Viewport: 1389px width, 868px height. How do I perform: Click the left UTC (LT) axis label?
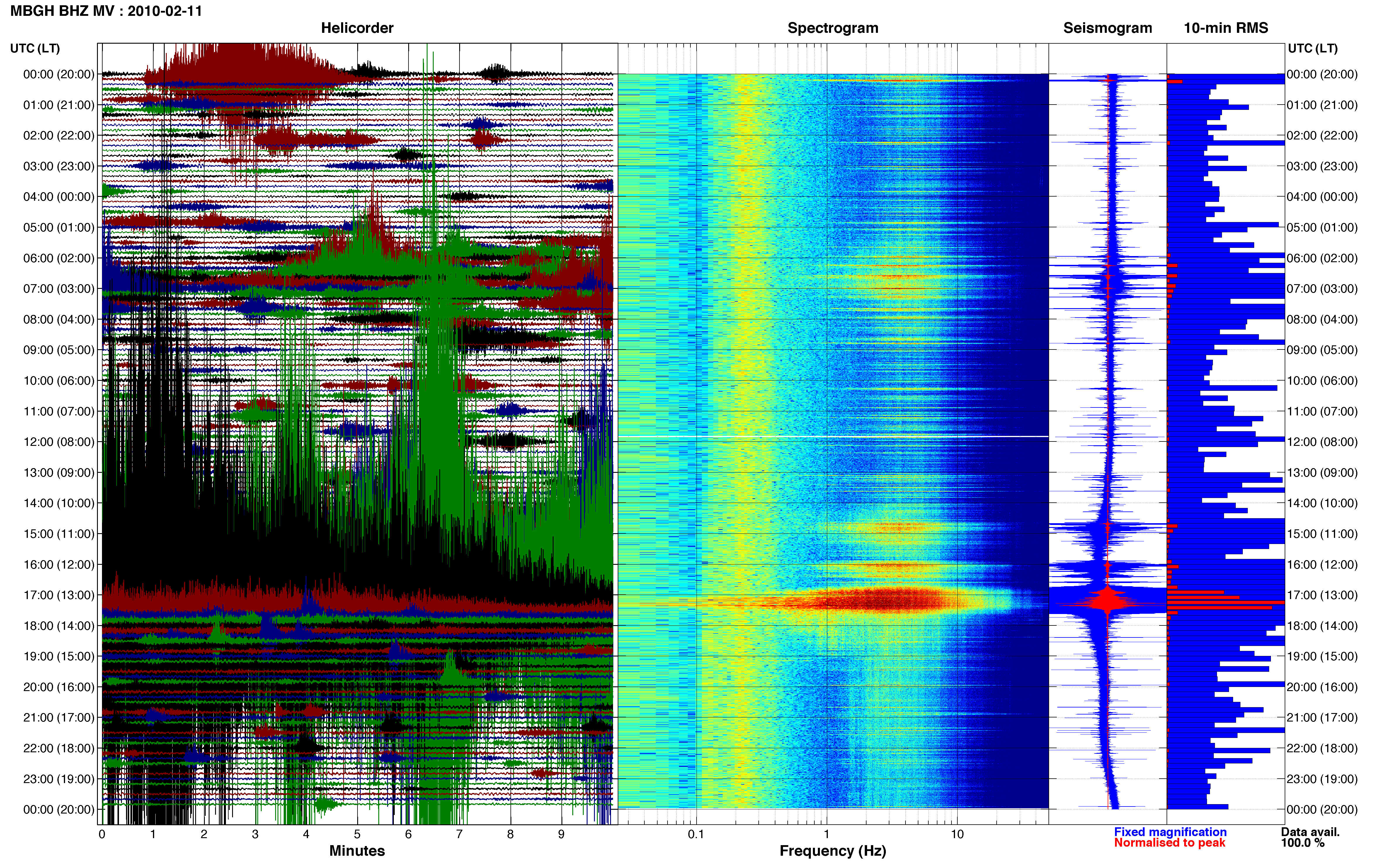point(35,48)
